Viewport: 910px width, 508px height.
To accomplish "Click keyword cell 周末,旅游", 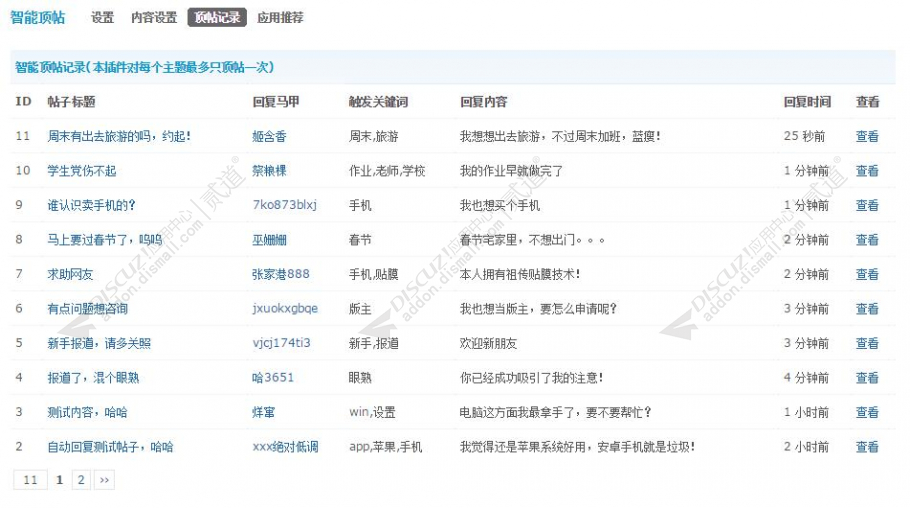I will [373, 136].
